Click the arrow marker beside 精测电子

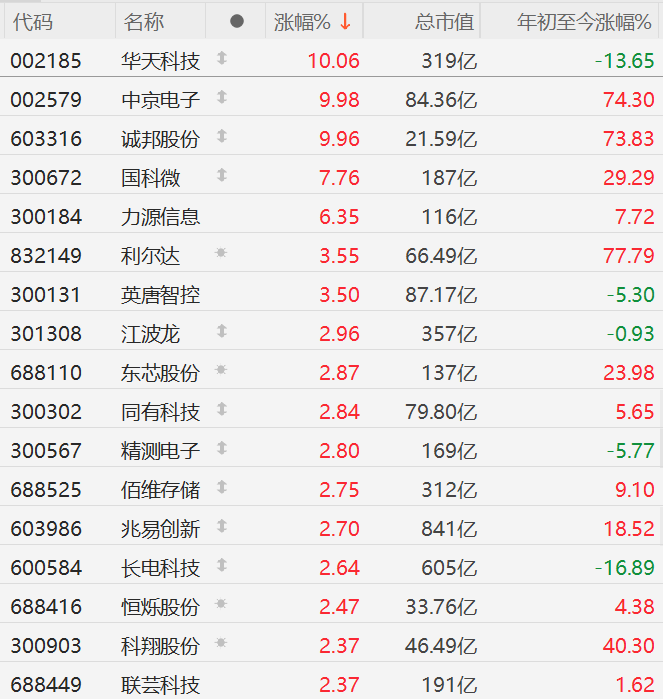(x=222, y=448)
